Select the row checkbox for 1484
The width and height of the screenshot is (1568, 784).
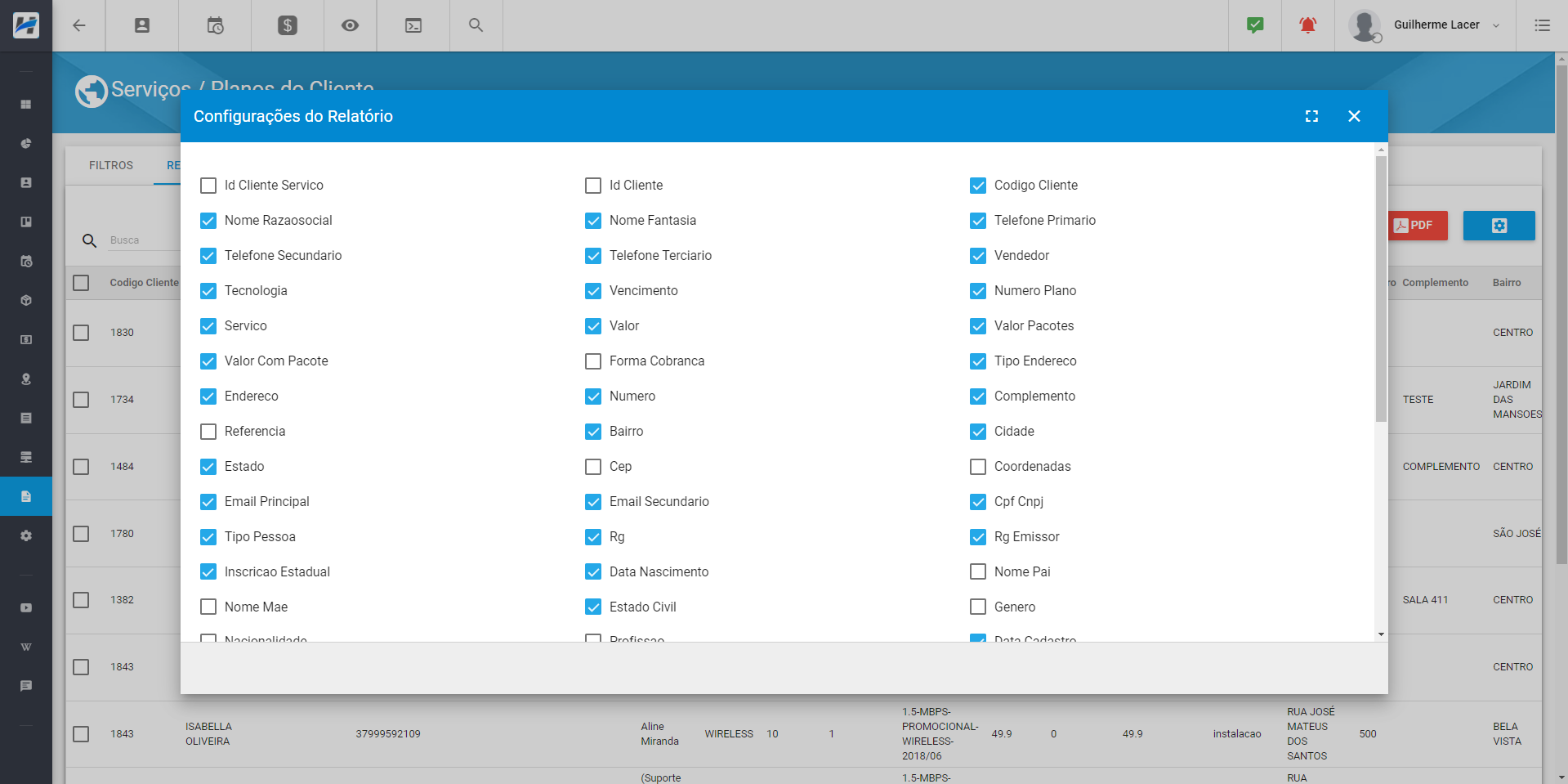tap(81, 467)
